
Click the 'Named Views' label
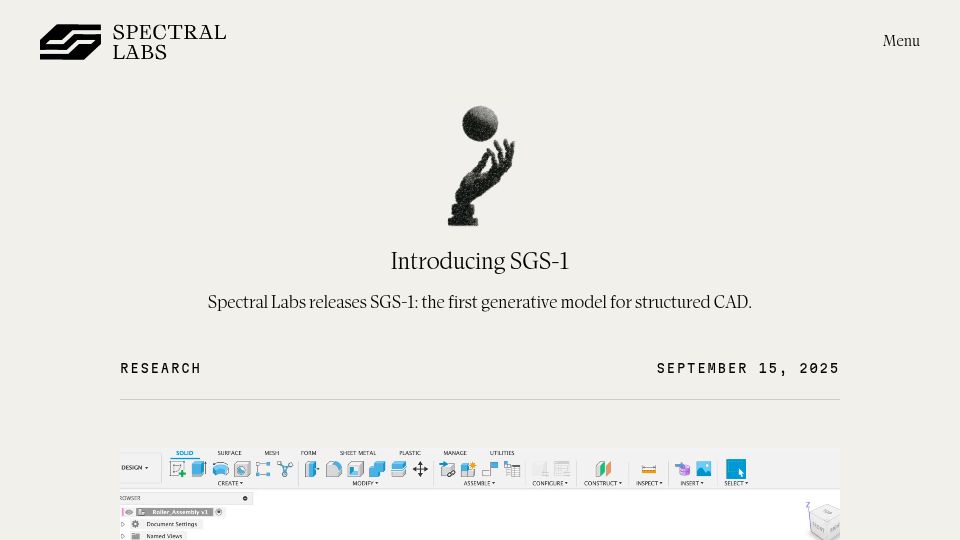(x=164, y=536)
